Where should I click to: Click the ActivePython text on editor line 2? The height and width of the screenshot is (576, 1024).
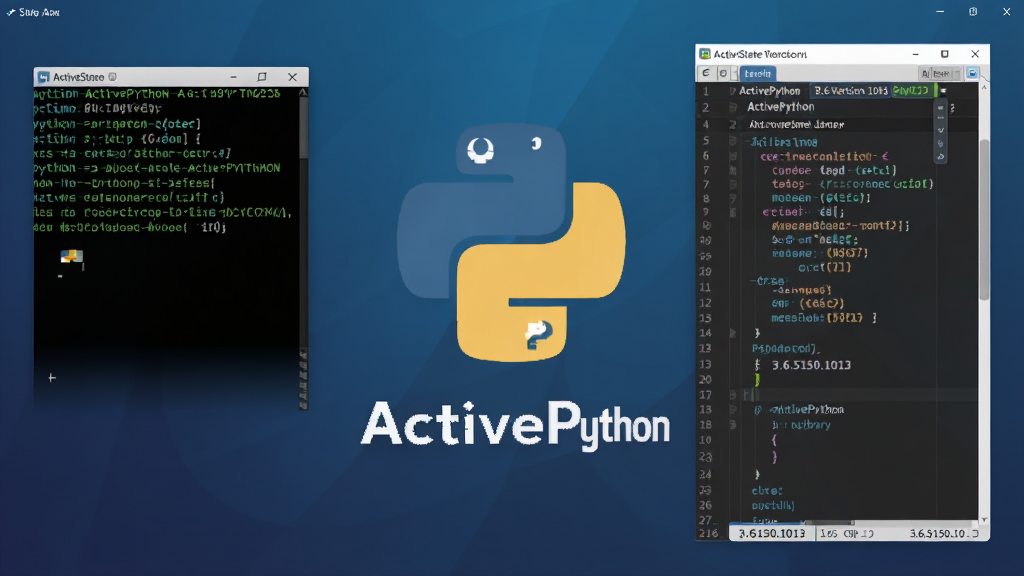(x=780, y=106)
